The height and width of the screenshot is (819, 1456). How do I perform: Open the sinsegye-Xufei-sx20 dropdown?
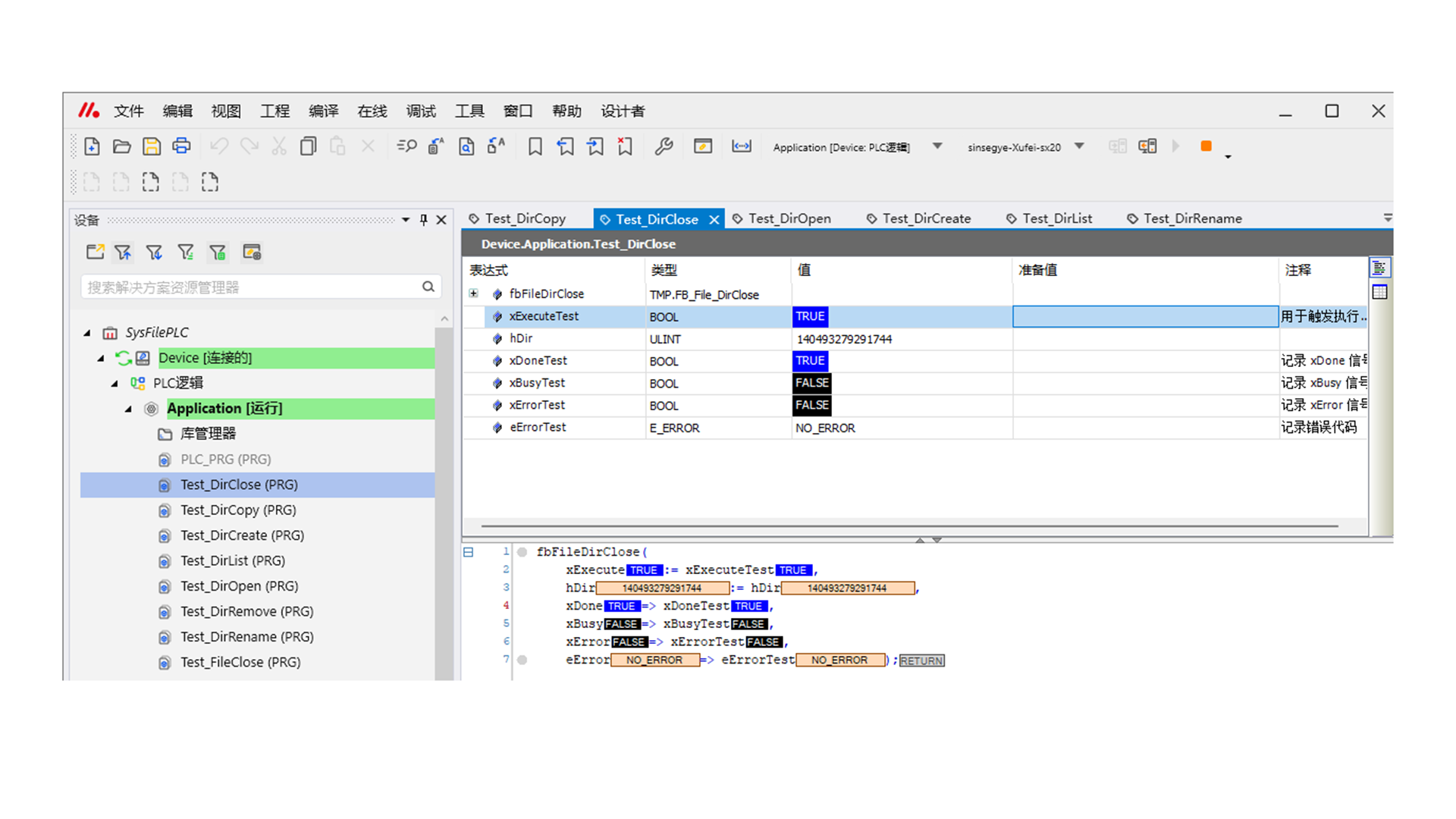tap(1079, 146)
